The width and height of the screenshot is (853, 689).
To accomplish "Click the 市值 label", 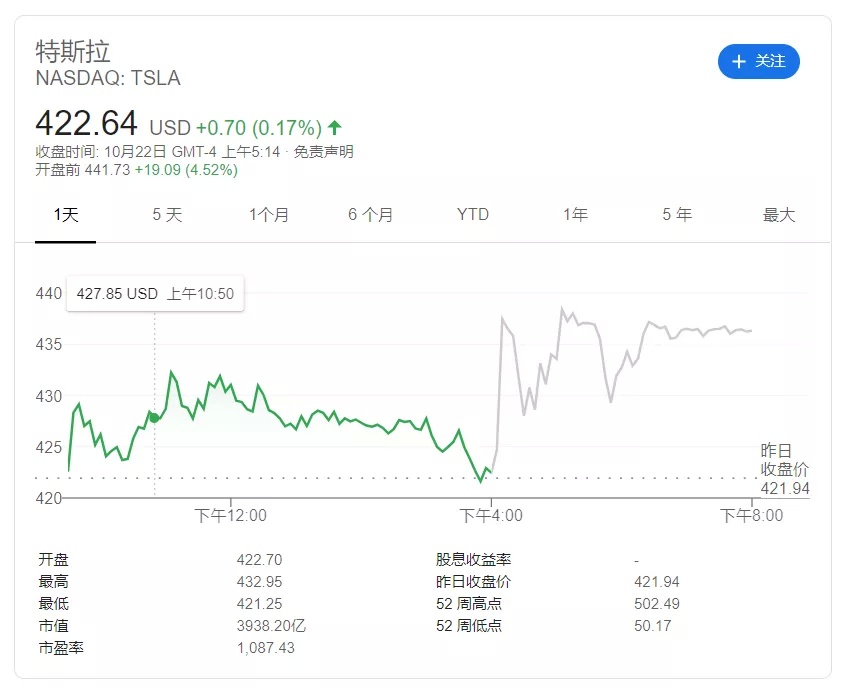I will coord(53,626).
